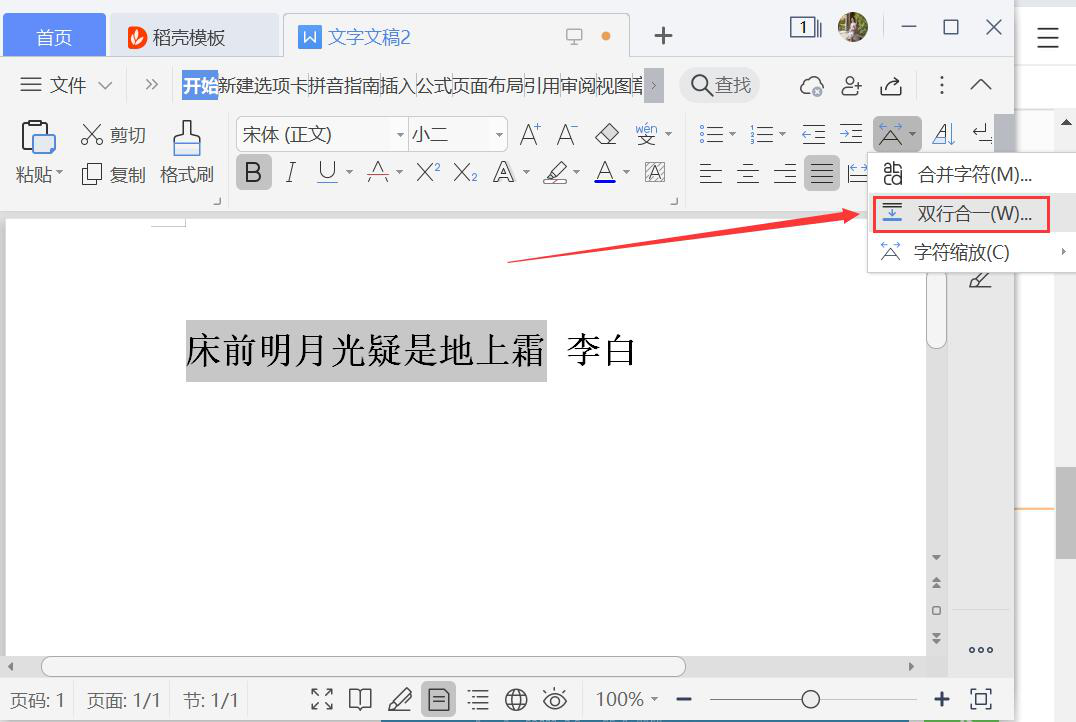Decrease font size with A- icon

click(x=567, y=134)
